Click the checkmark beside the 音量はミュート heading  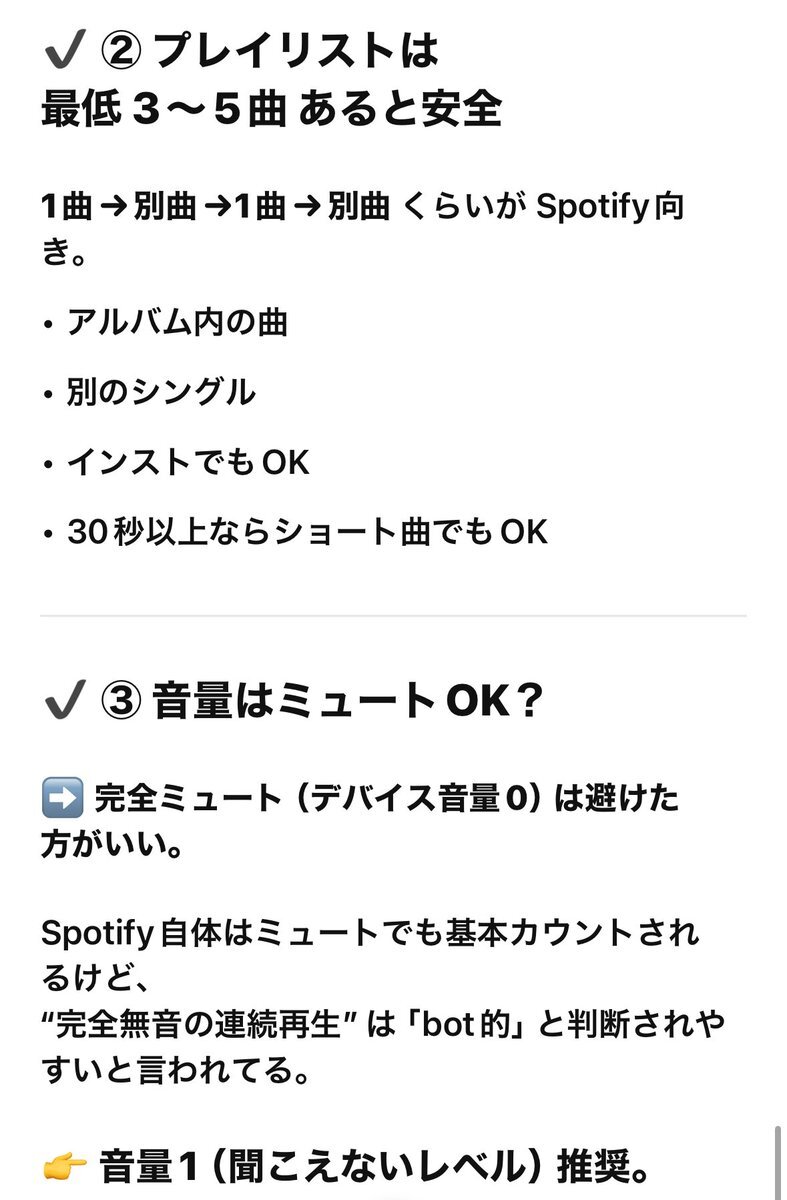(x=63, y=702)
